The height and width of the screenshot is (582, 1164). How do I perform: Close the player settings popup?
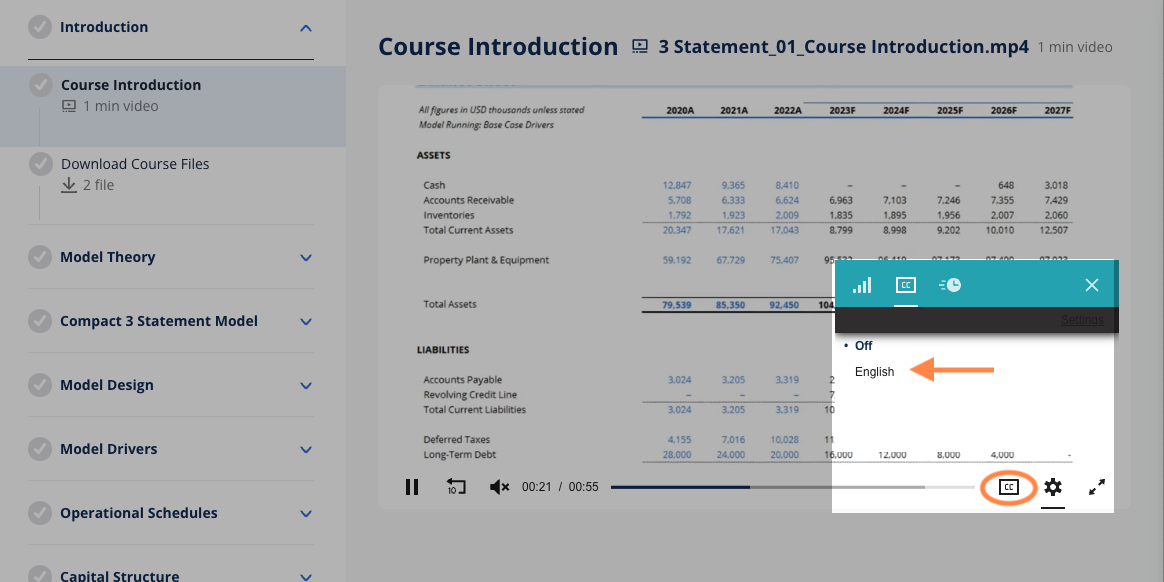(1091, 285)
